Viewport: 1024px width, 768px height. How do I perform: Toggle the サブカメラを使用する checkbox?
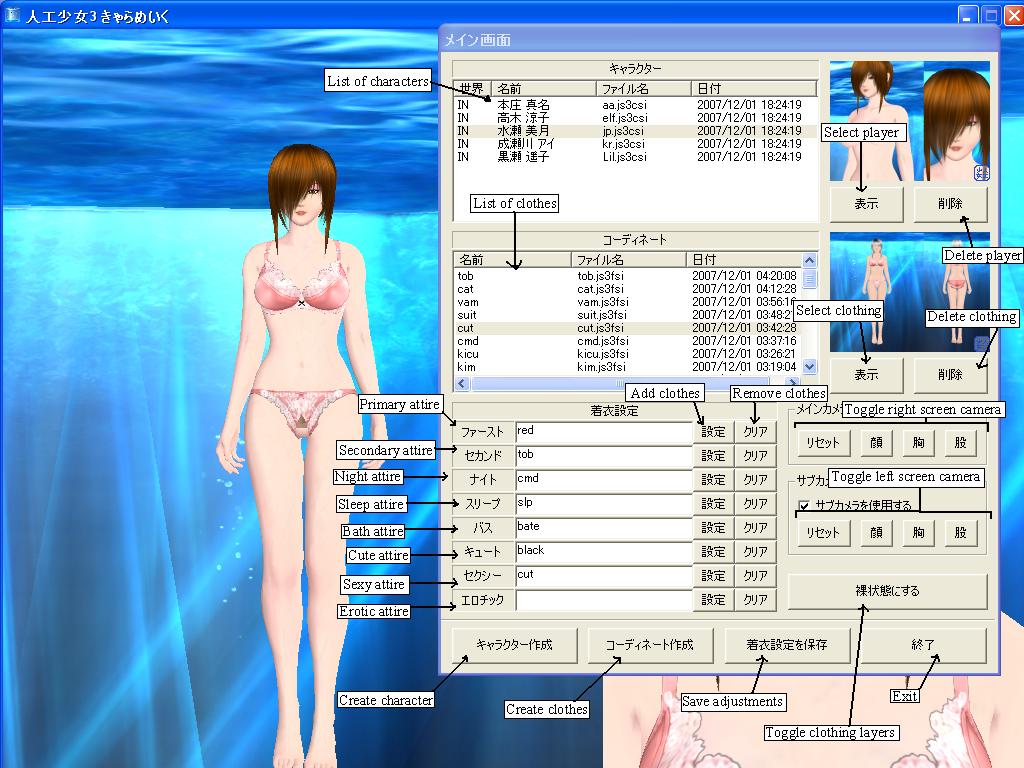pyautogui.click(x=805, y=506)
